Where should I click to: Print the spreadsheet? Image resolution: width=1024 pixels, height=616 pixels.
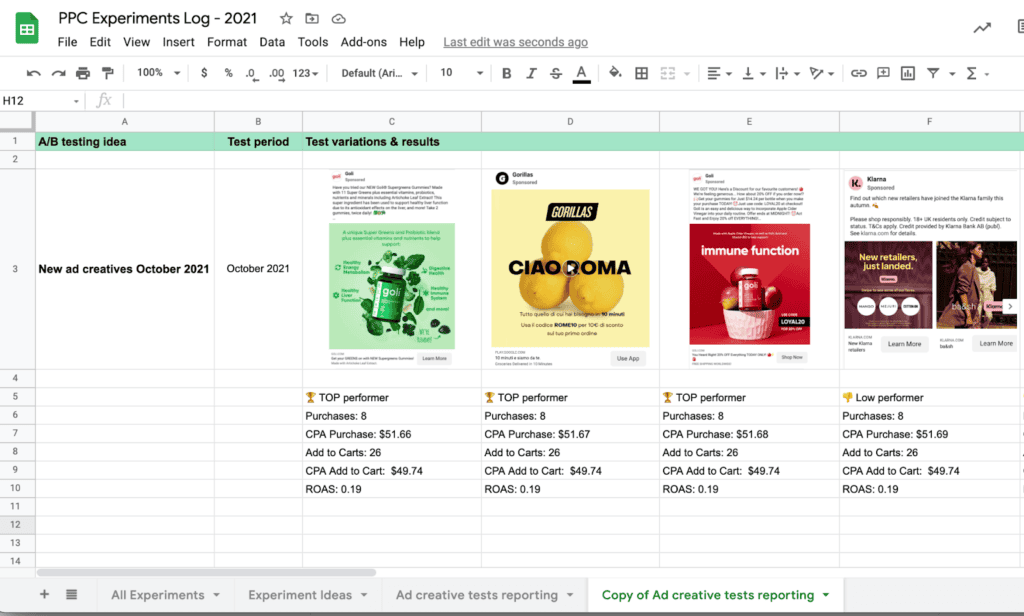pos(83,73)
